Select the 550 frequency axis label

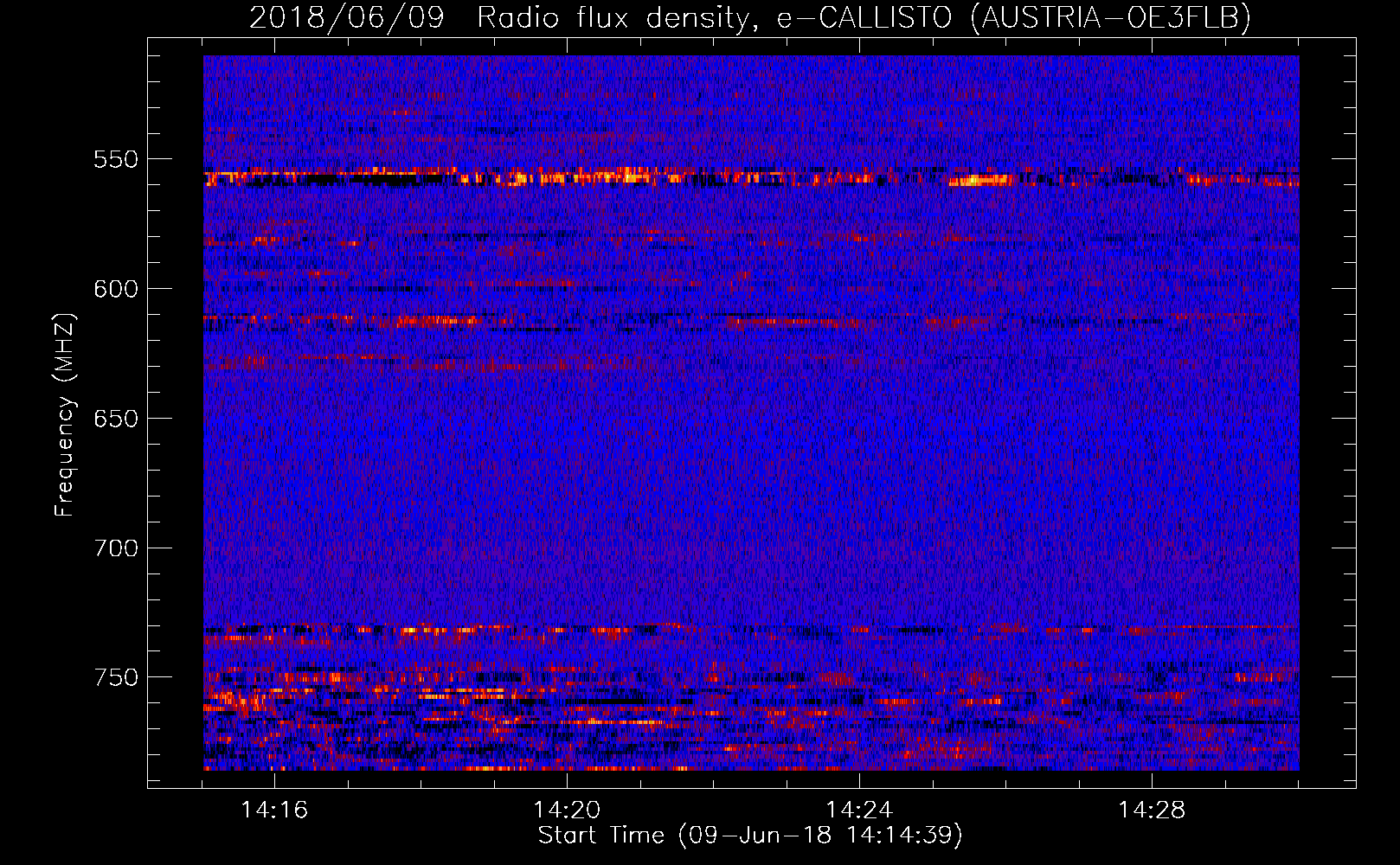pyautogui.click(x=116, y=159)
